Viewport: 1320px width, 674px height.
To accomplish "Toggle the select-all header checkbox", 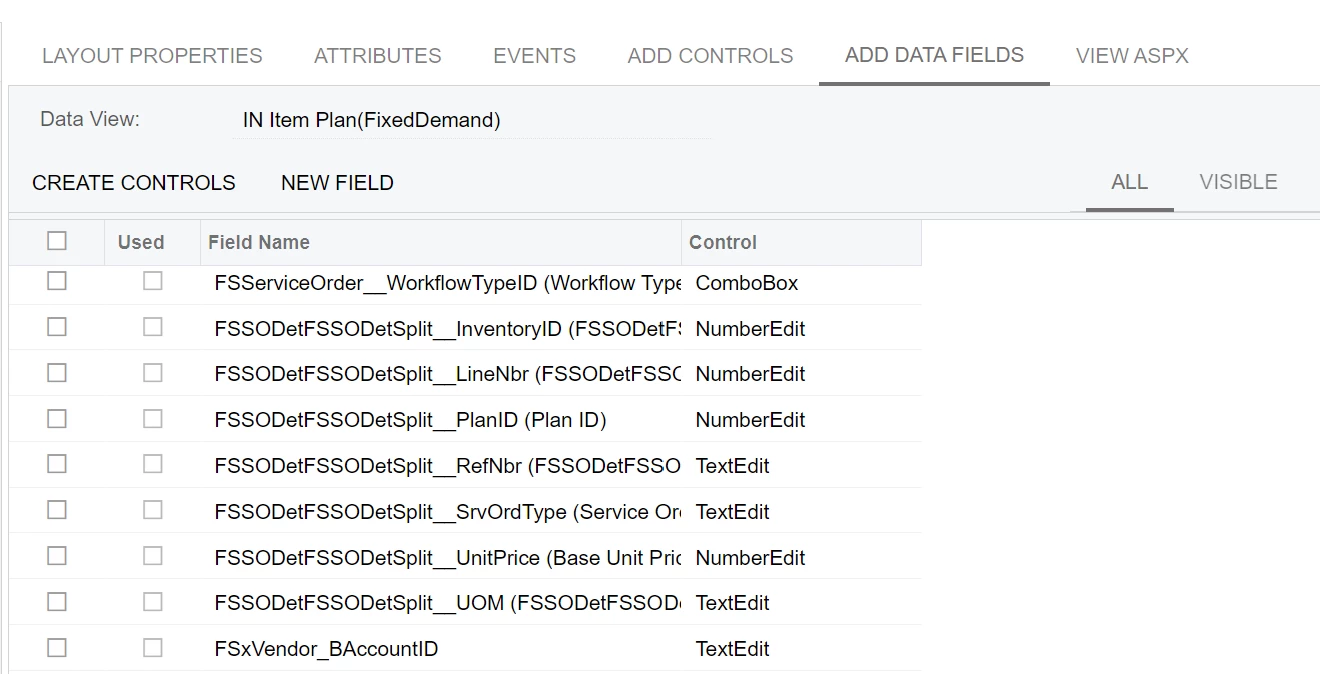I will click(x=57, y=241).
